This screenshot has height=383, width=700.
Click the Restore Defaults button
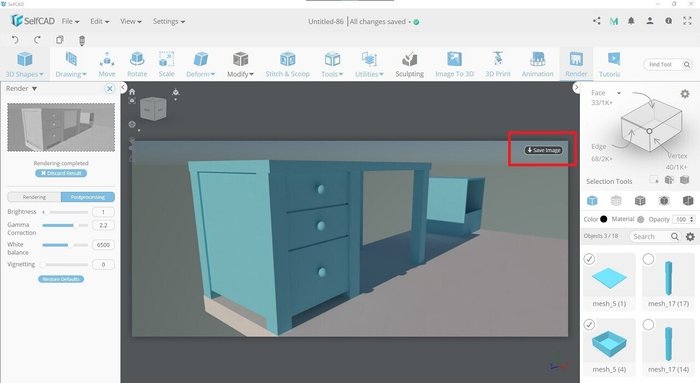tap(61, 279)
